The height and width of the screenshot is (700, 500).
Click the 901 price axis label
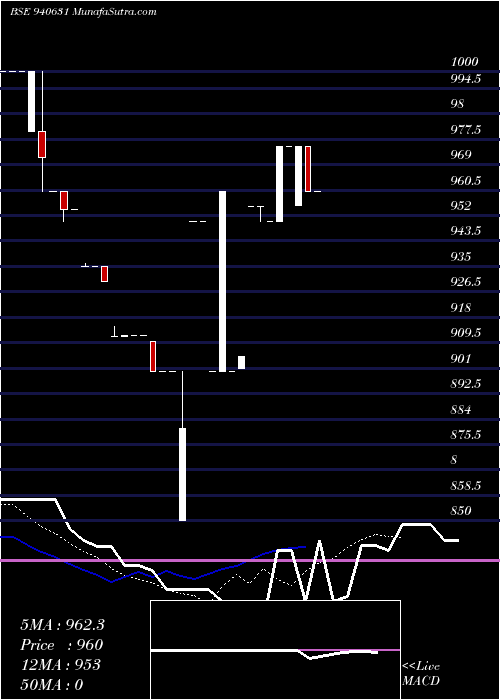point(461,358)
